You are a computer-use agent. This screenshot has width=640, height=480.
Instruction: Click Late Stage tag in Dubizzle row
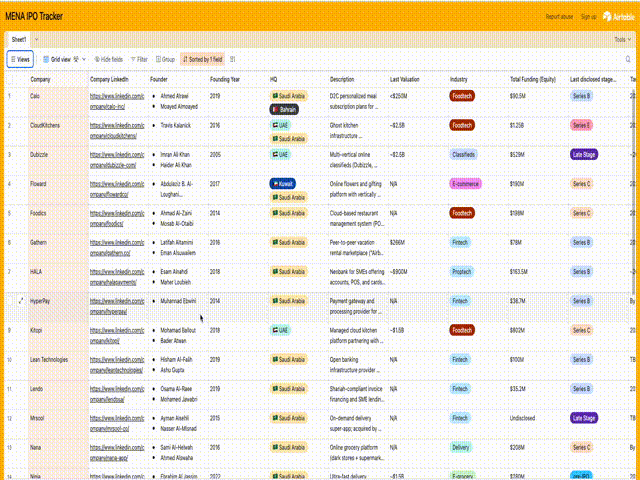point(584,154)
